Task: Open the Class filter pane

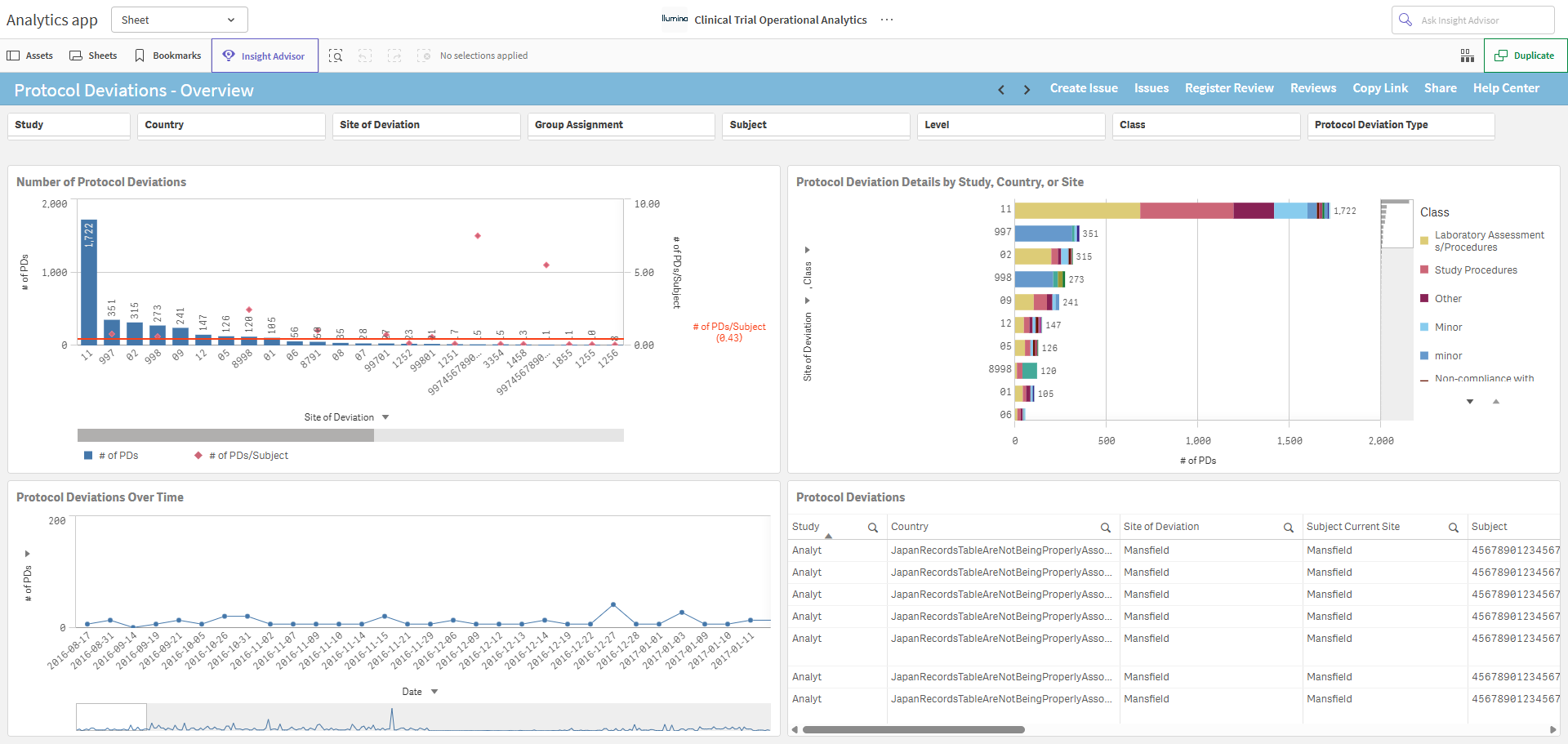Action: [x=1206, y=125]
